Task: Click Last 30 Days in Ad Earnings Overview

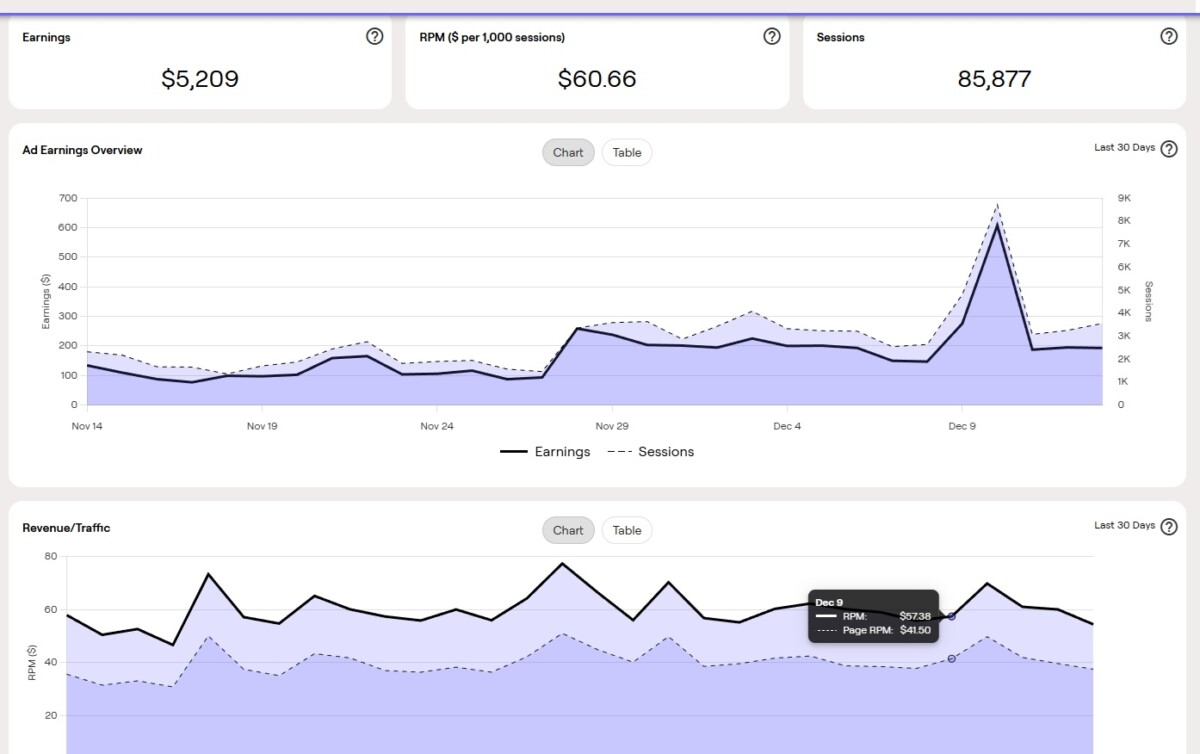Action: point(1124,148)
